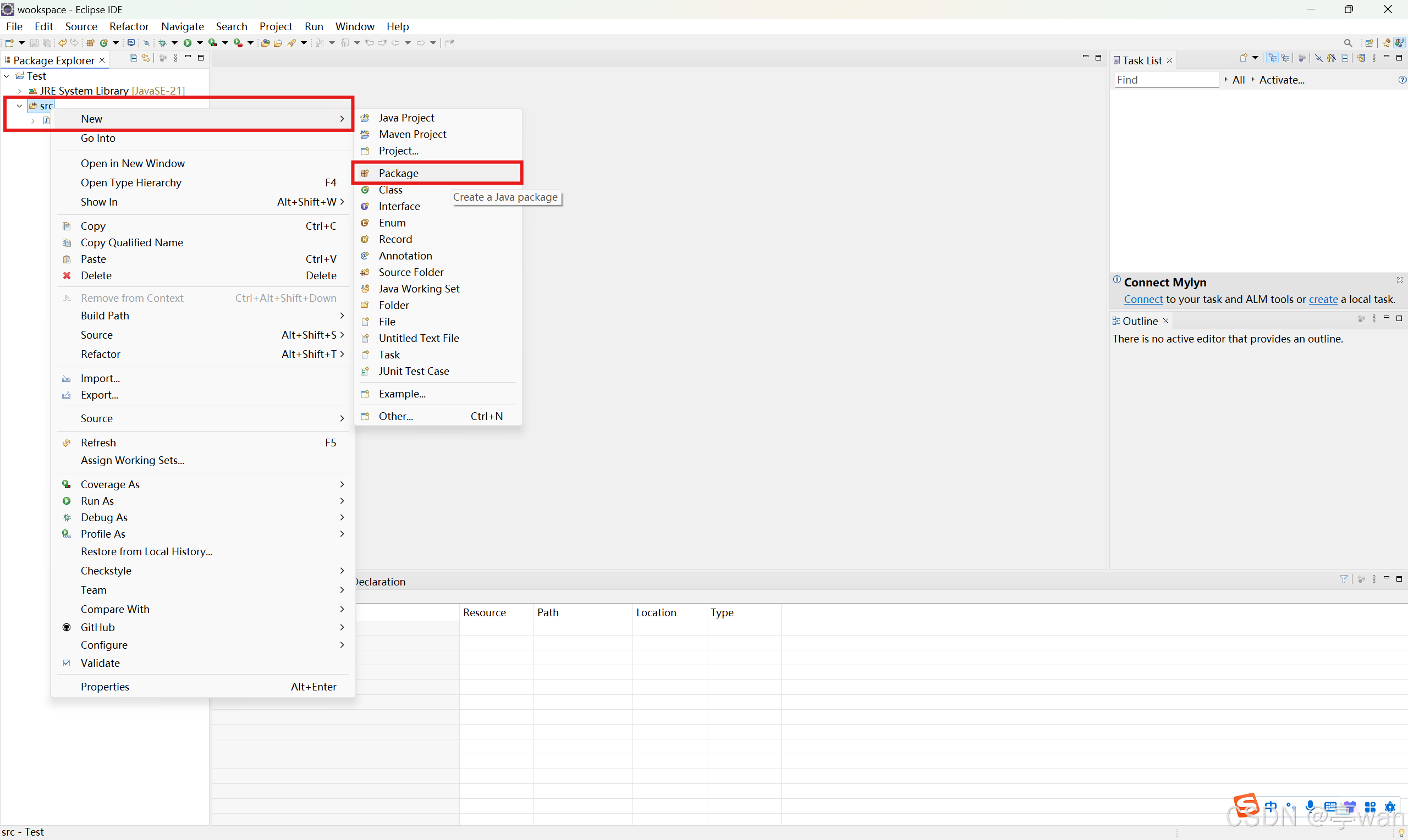Click the New Java Package toolbar icon
The height and width of the screenshot is (840, 1408).
(x=90, y=43)
